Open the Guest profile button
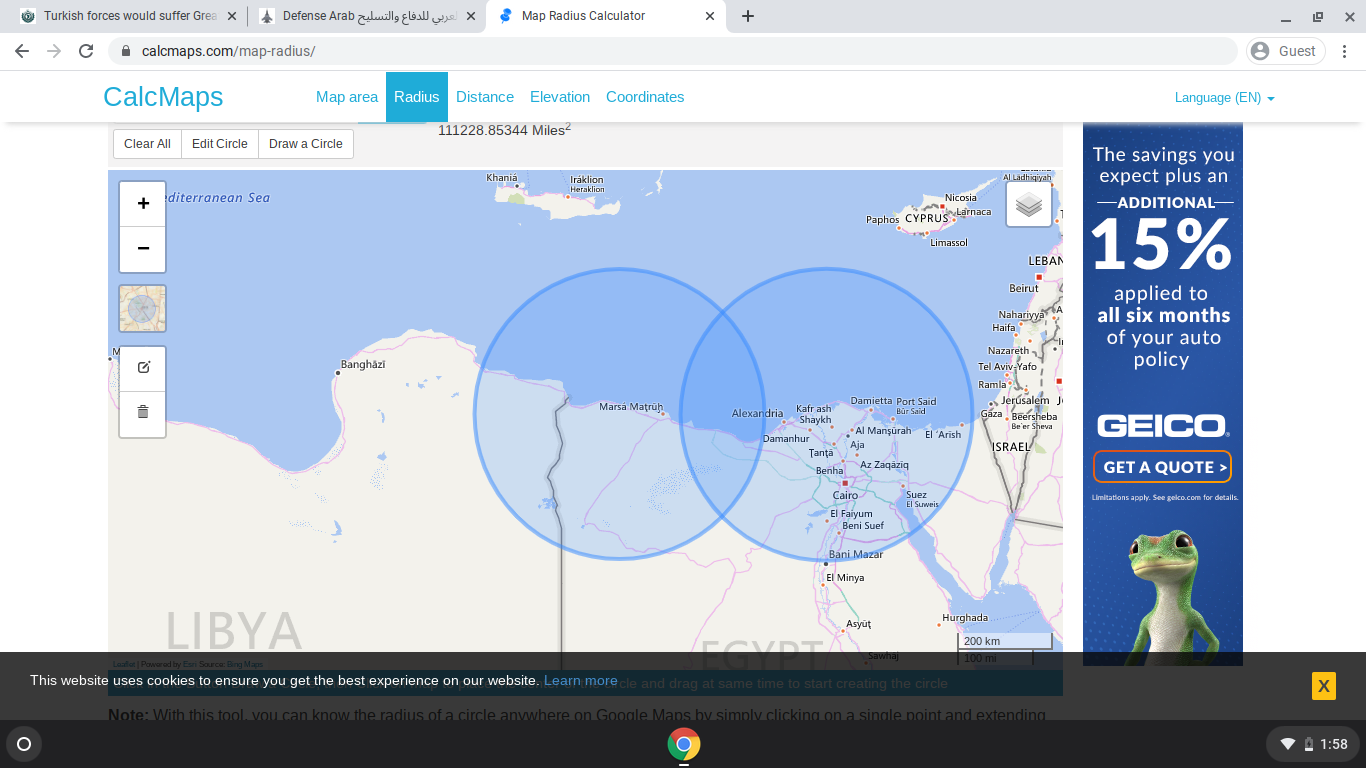Image resolution: width=1366 pixels, height=768 pixels. 1286,51
